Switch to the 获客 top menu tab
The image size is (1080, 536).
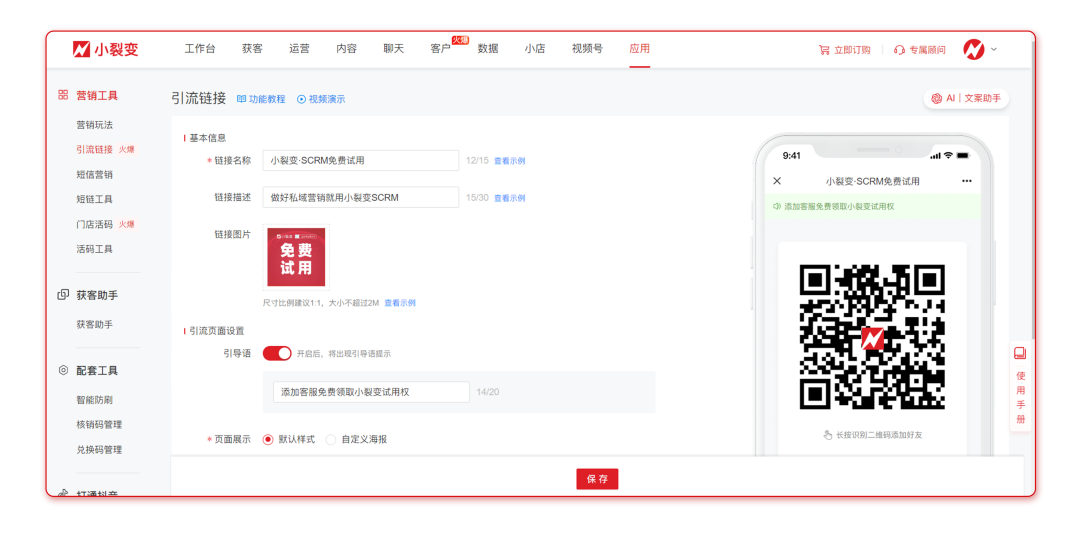pos(252,49)
